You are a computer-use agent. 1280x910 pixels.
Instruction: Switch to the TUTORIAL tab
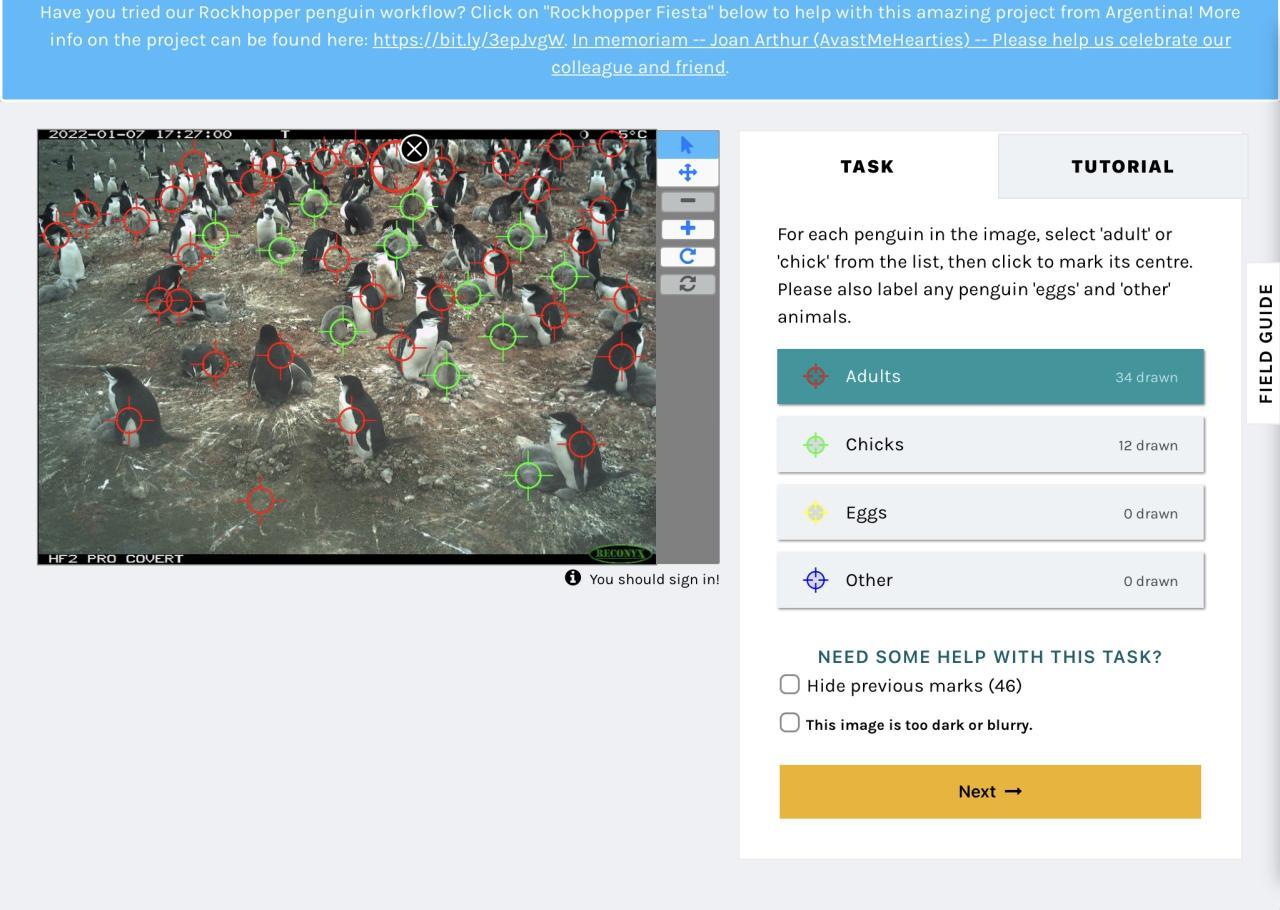(x=1122, y=166)
